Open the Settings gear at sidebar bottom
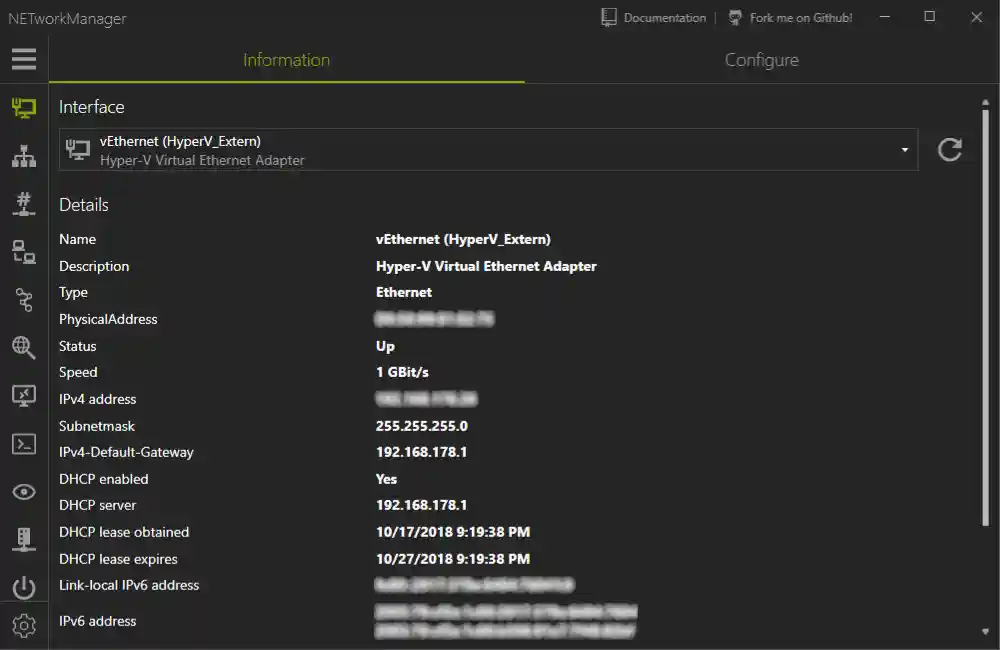Viewport: 1000px width, 650px height. coord(23,627)
